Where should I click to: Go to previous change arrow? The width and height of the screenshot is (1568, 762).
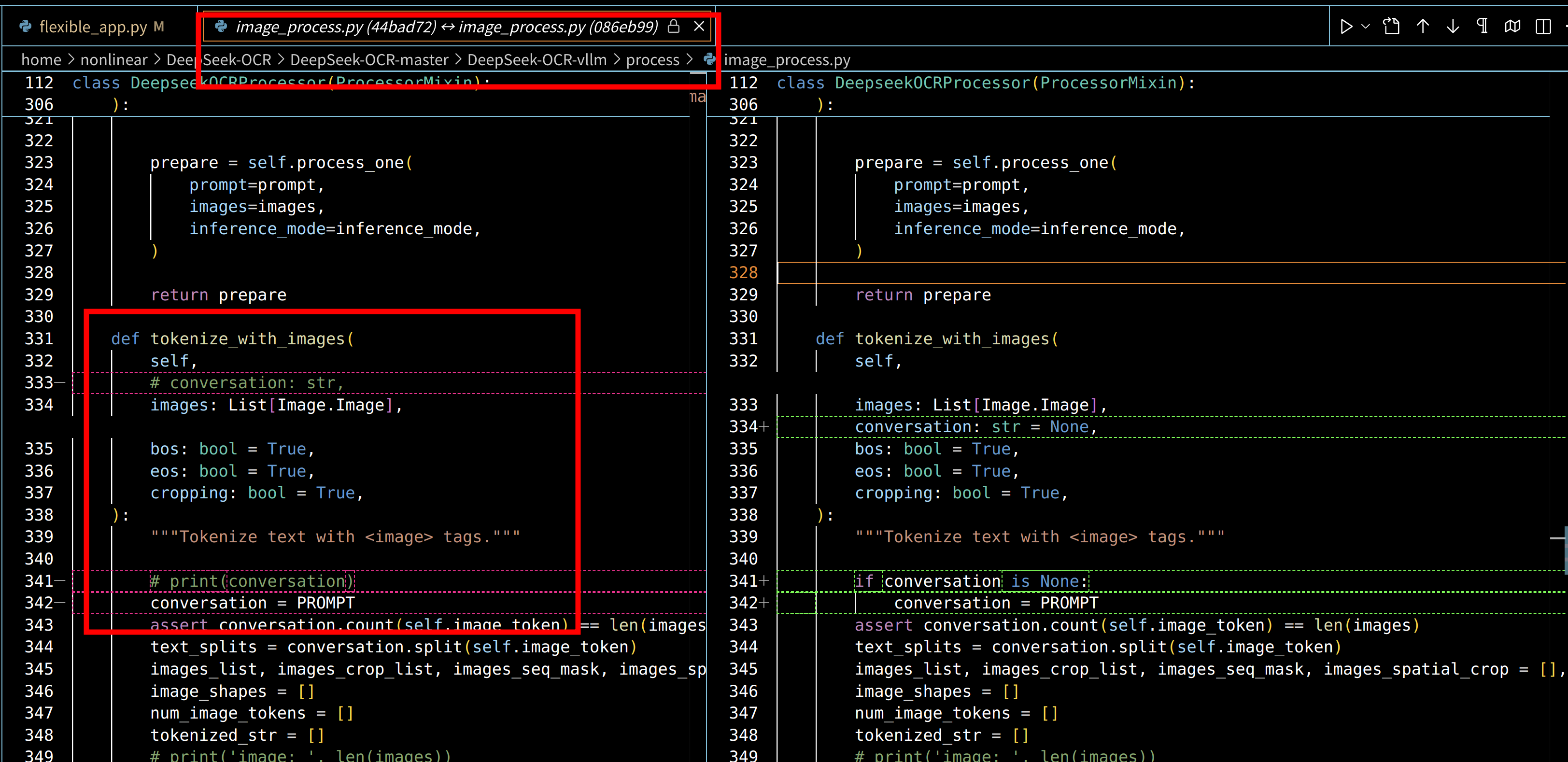click(x=1423, y=27)
